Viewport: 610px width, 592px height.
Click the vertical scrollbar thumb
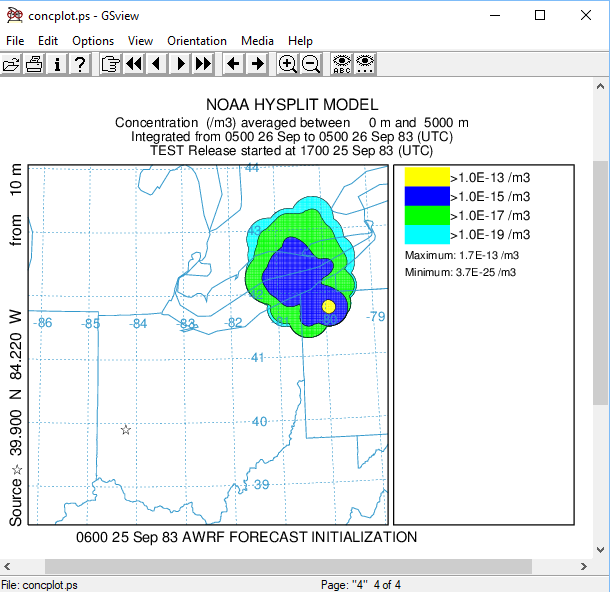click(600, 283)
